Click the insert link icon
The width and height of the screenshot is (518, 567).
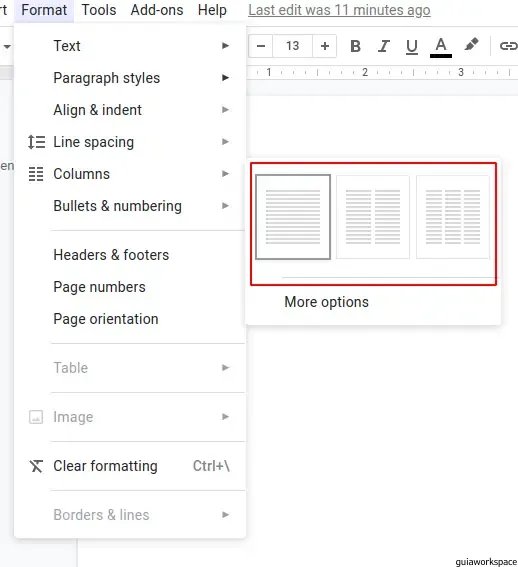coord(508,46)
